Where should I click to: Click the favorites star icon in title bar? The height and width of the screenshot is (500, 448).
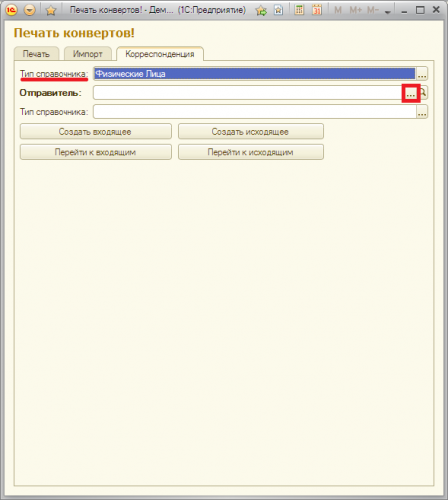click(x=51, y=10)
